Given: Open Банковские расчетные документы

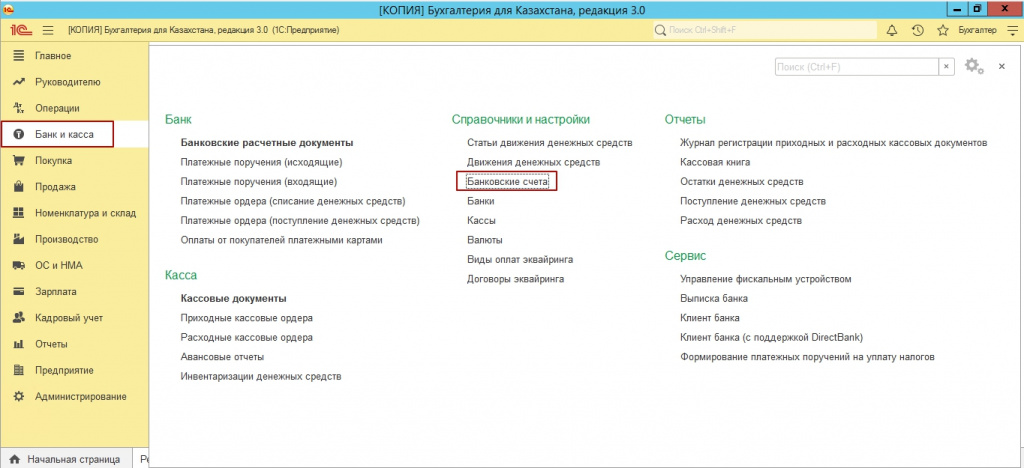Looking at the screenshot, I should click(267, 142).
